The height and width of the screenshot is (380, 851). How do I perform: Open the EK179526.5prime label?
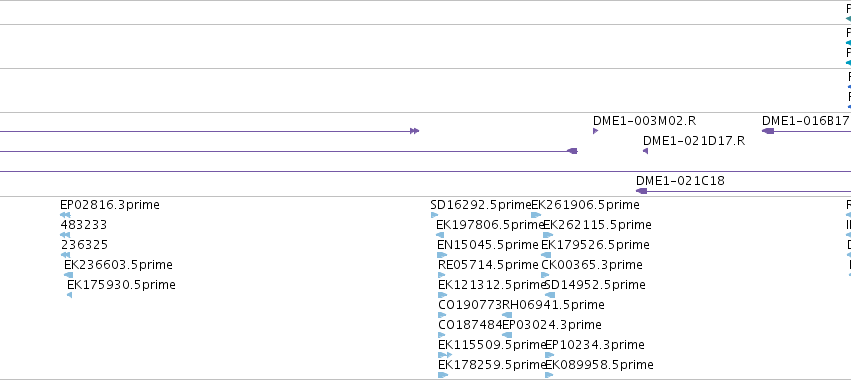click(595, 245)
